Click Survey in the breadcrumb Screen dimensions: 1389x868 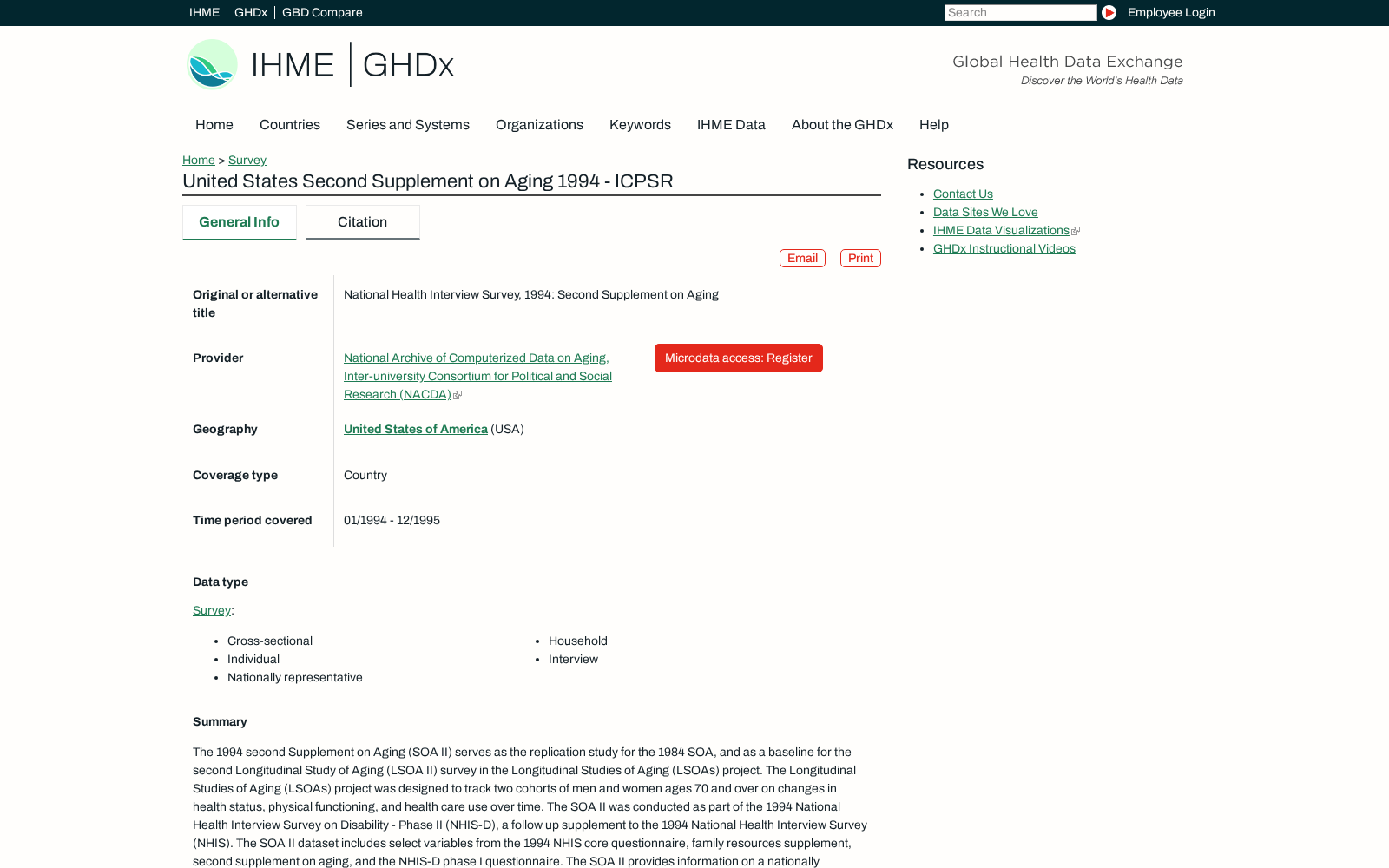(x=247, y=160)
